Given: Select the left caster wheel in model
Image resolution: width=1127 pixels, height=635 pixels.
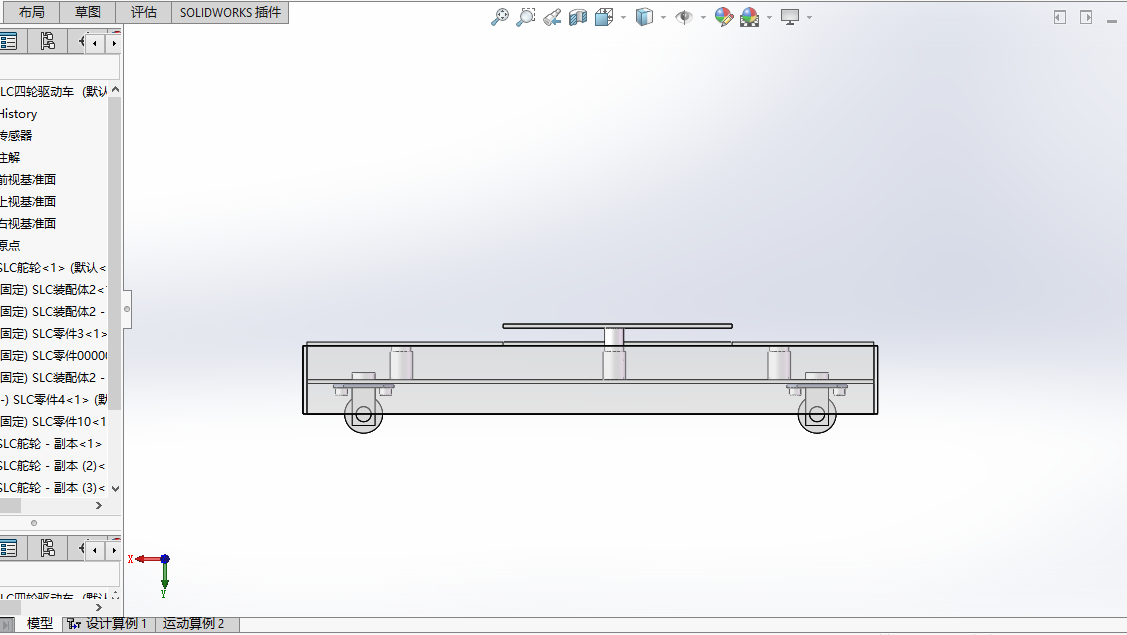Looking at the screenshot, I should pyautogui.click(x=363, y=414).
